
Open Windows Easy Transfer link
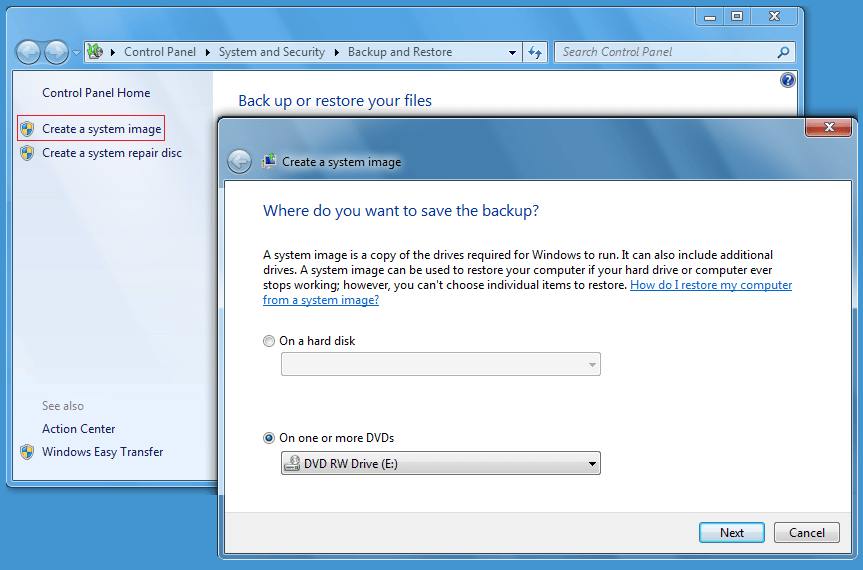pos(103,452)
